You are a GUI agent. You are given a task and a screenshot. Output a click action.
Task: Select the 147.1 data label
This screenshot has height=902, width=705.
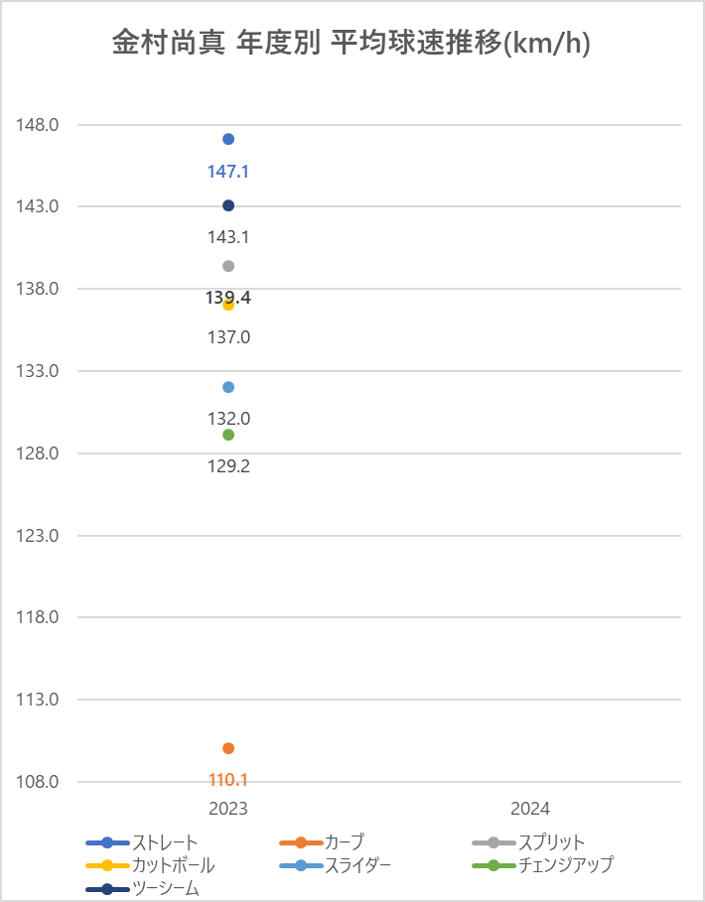(228, 171)
